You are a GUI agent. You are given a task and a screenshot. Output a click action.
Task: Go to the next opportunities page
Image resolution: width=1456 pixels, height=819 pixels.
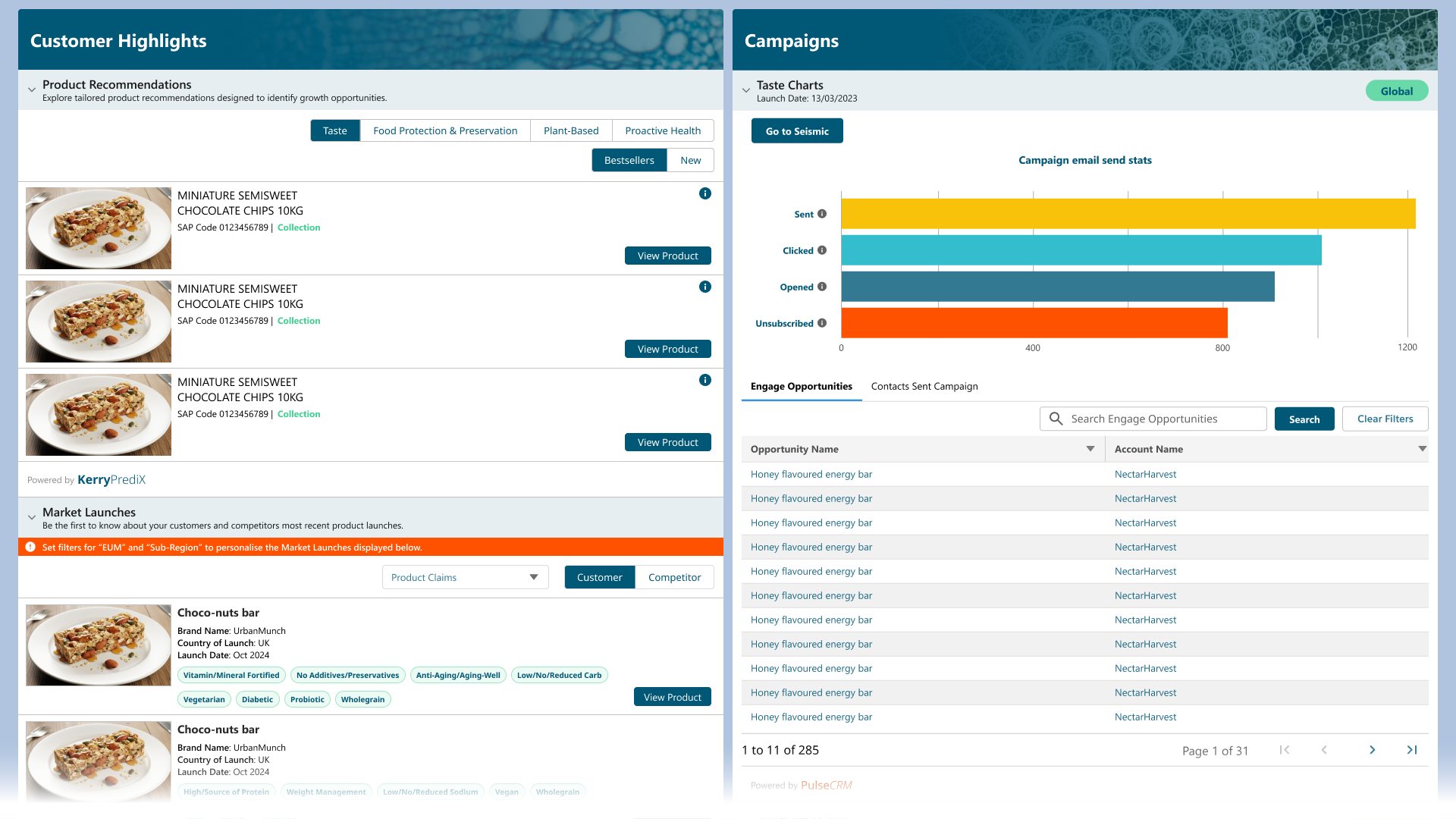click(x=1372, y=750)
